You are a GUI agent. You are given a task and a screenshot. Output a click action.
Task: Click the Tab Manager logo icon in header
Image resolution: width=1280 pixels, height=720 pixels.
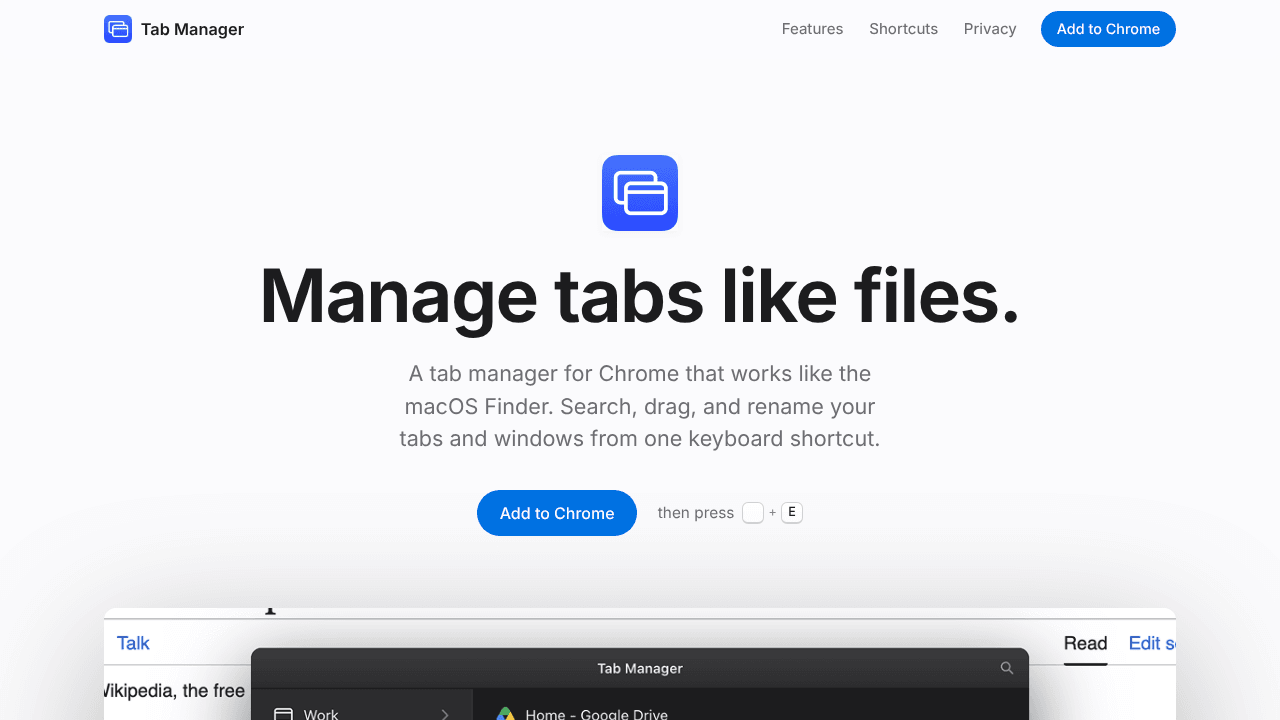point(118,29)
